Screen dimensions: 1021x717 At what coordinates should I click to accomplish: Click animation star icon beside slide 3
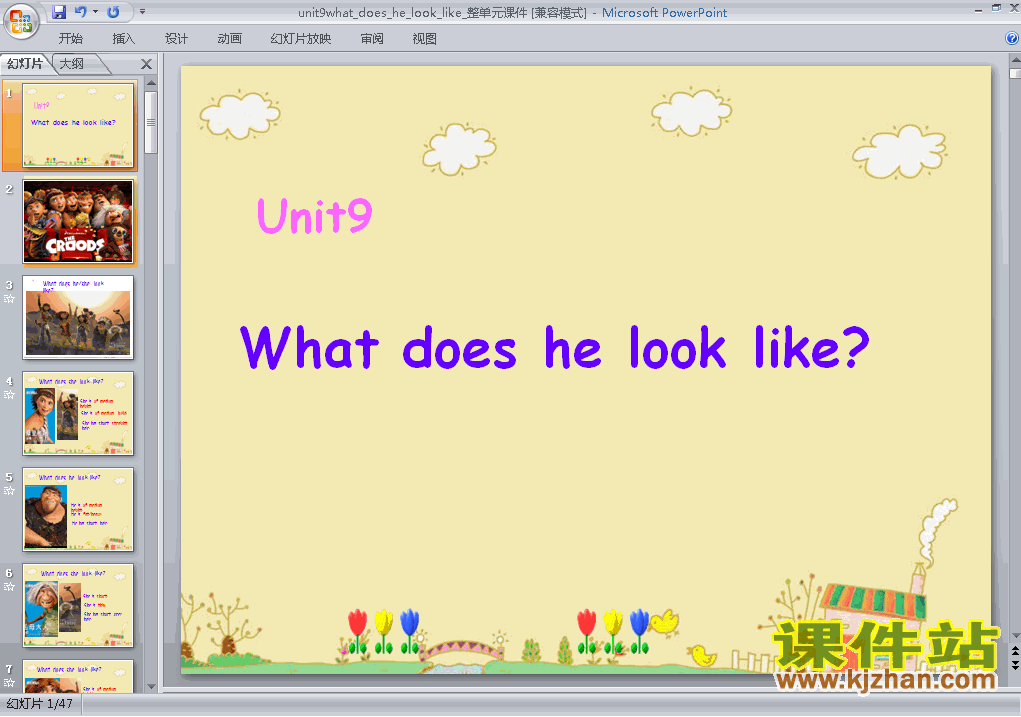[x=9, y=299]
